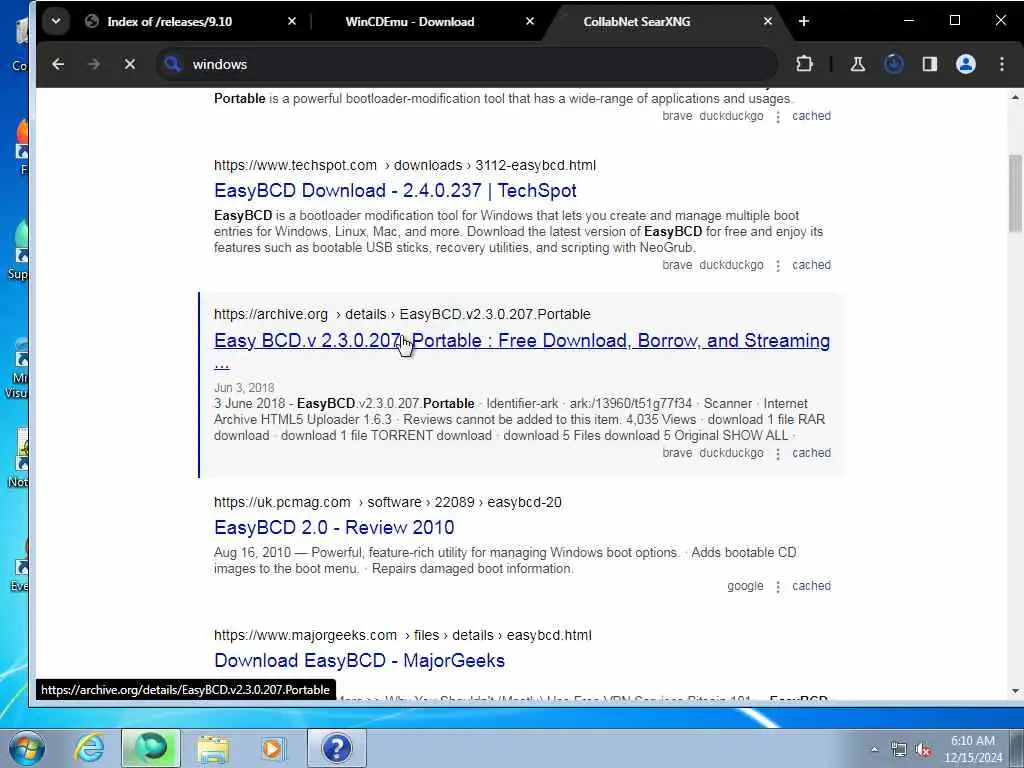Switch to the Index of /releases/9.10 tab

pos(170,22)
